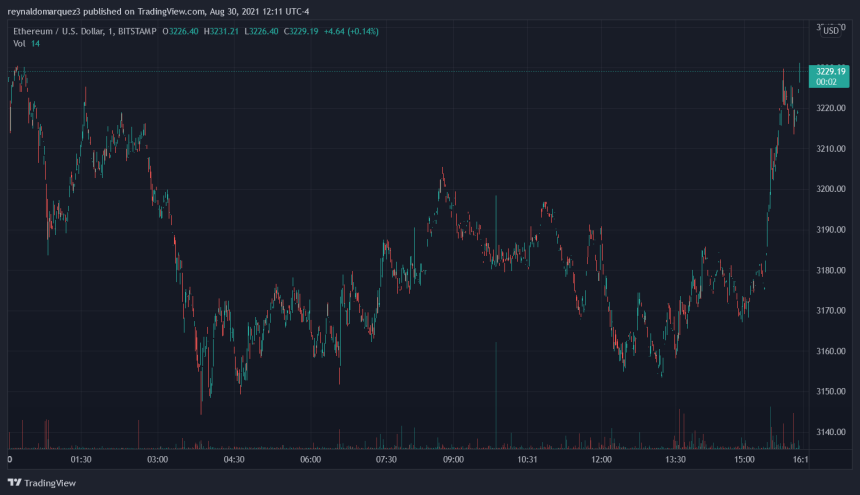Viewport: 860px width, 495px height.
Task: Select the current price tag 3229.19
Action: 831,71
